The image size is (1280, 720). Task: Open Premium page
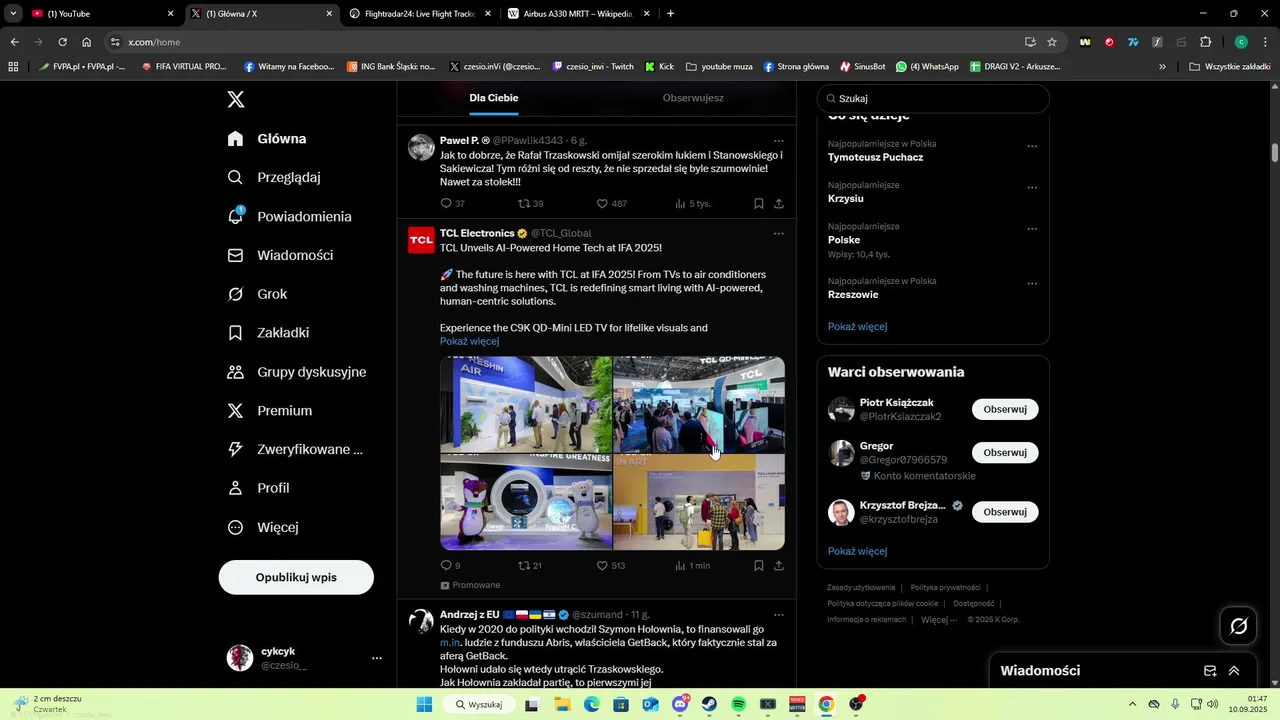click(x=270, y=411)
